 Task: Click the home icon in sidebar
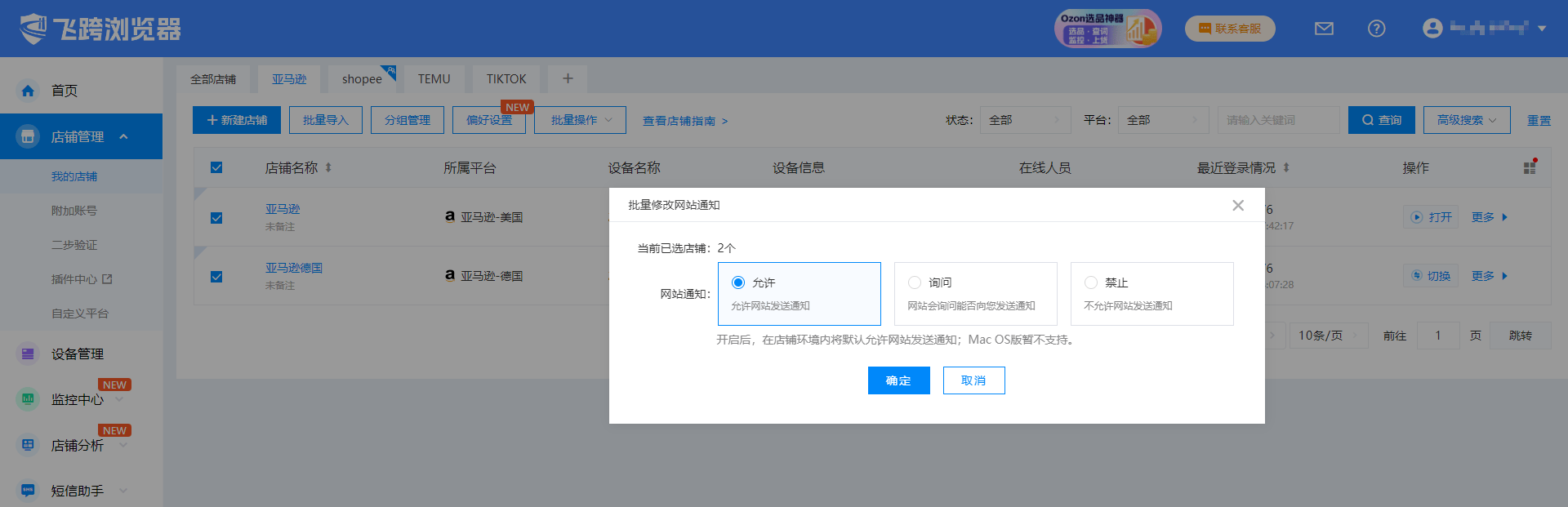click(28, 91)
